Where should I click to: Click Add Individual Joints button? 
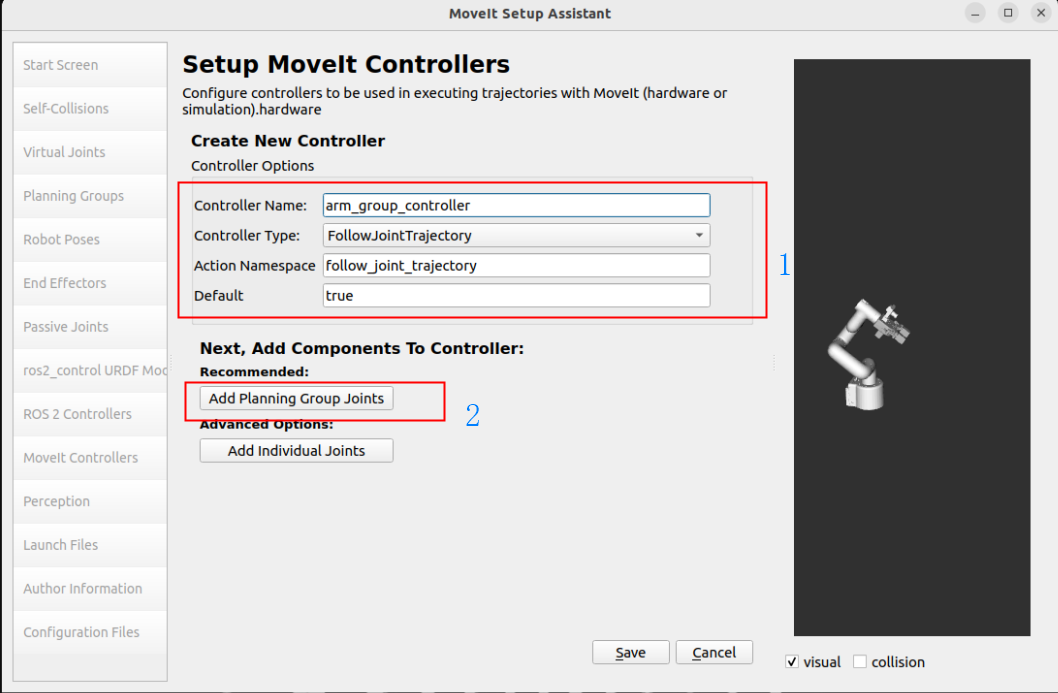(296, 451)
